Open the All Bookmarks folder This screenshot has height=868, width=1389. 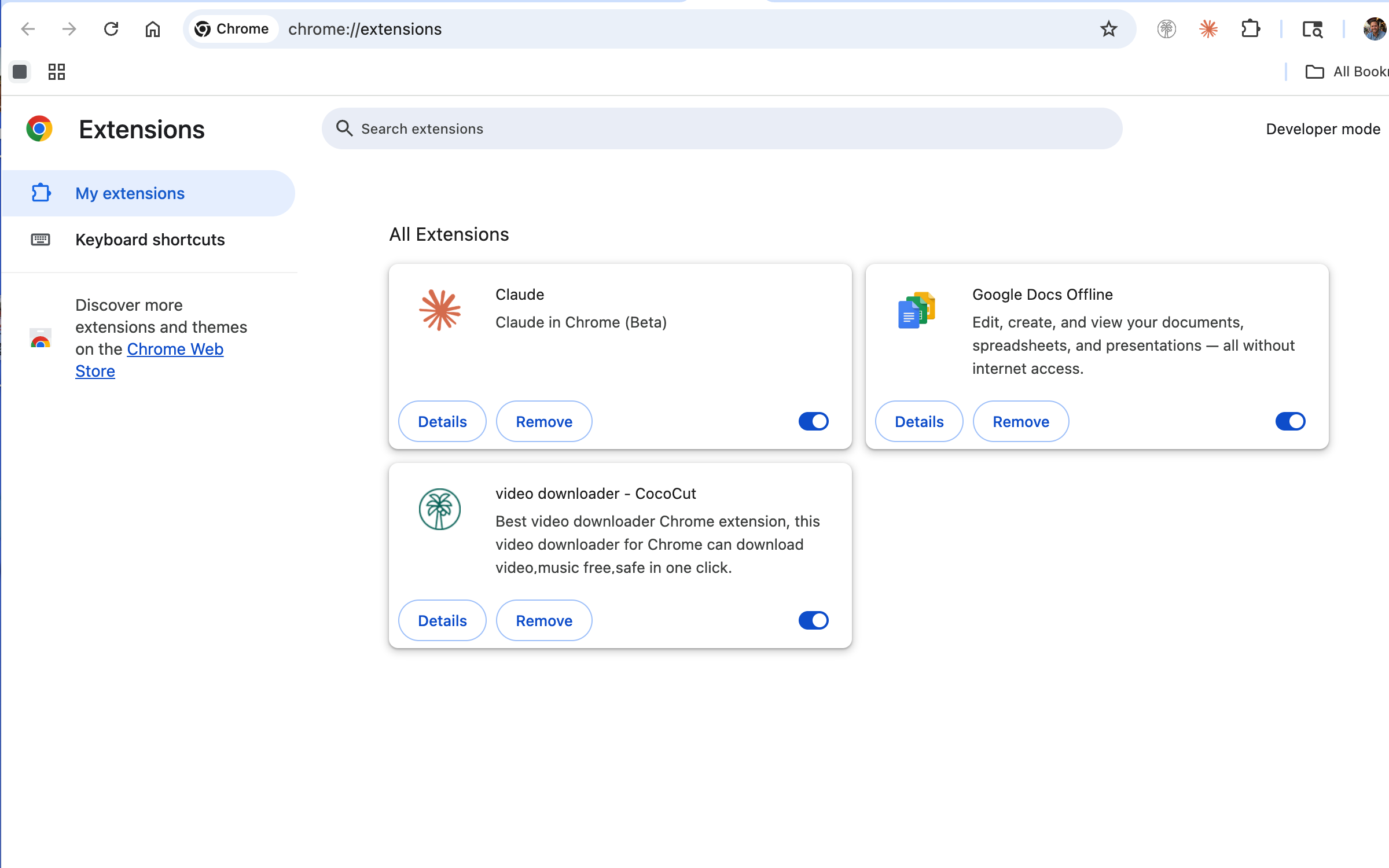(1347, 72)
